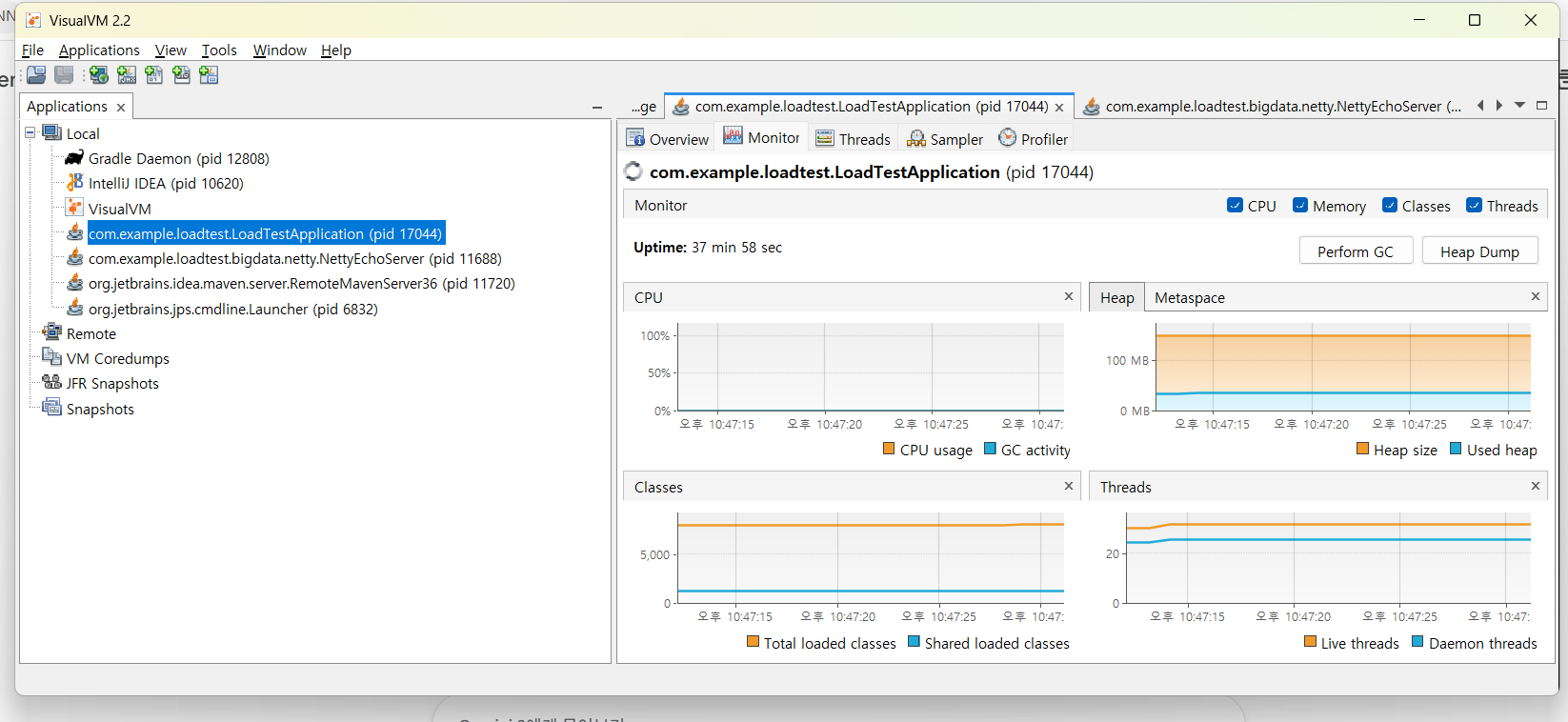
Task: Collapse the Local tree node
Action: 30,132
